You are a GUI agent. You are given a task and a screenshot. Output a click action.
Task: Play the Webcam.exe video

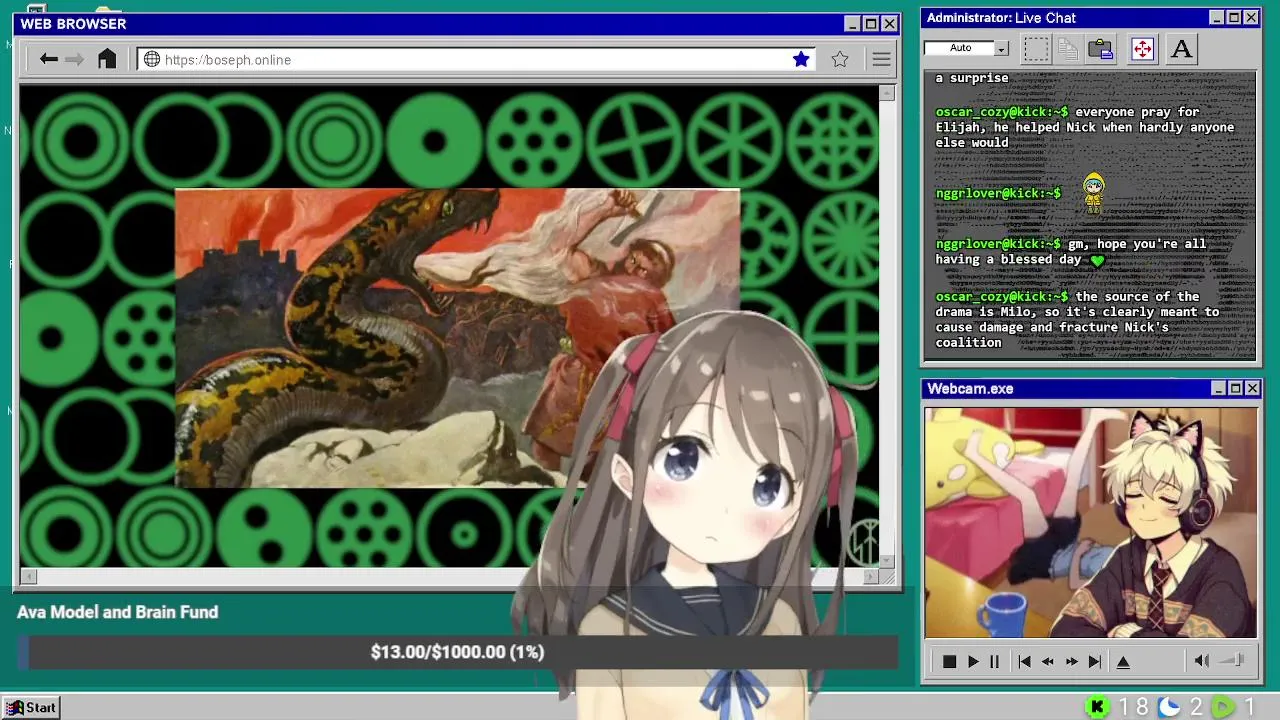(x=973, y=662)
